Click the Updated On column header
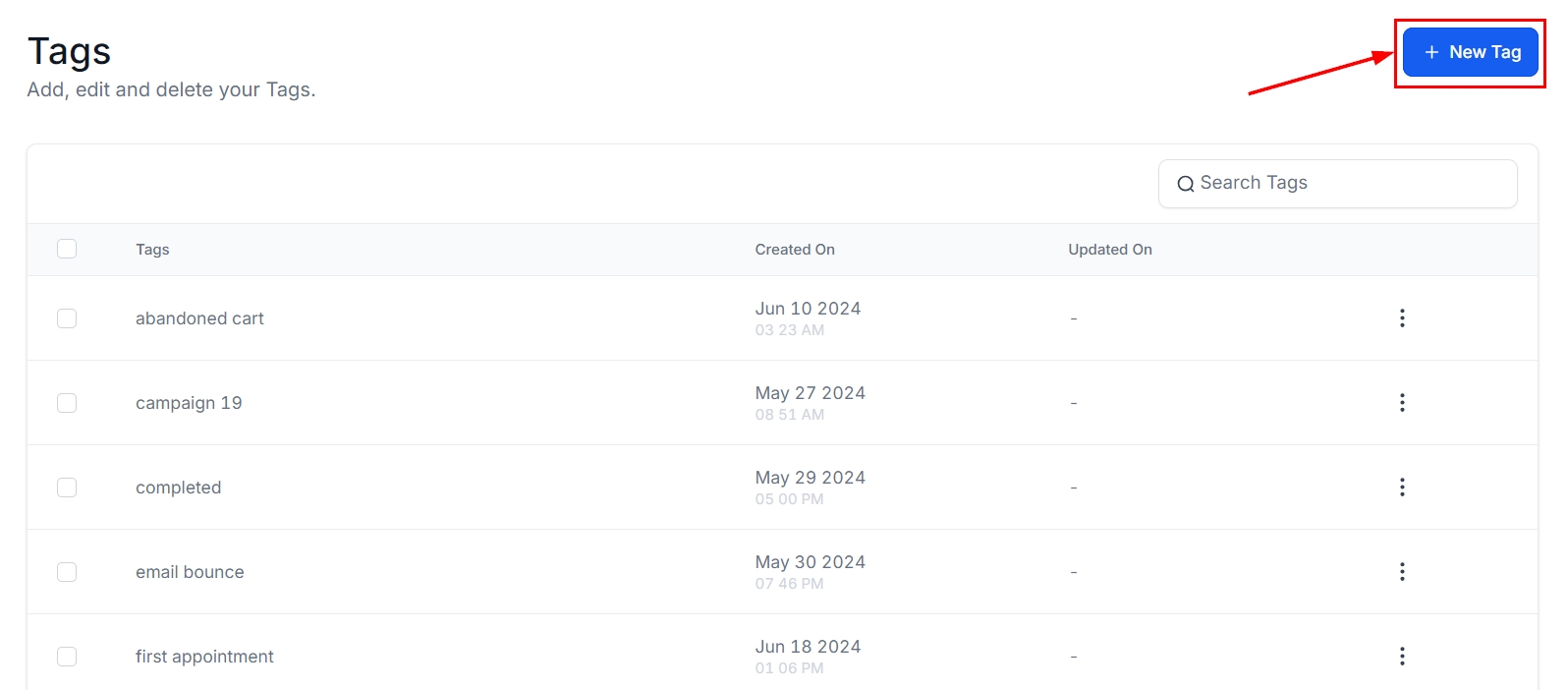Viewport: 1568px width, 690px height. click(x=1109, y=250)
